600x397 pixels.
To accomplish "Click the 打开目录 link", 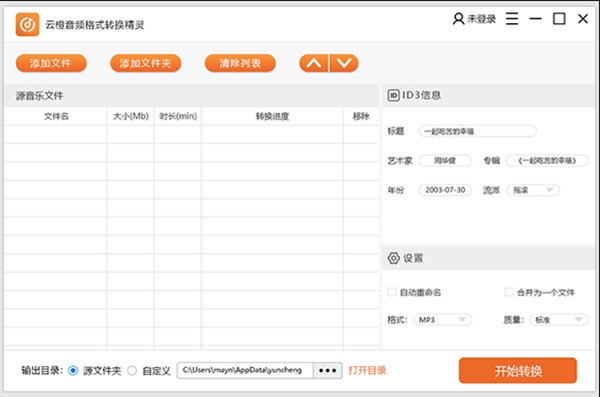I will click(367, 370).
